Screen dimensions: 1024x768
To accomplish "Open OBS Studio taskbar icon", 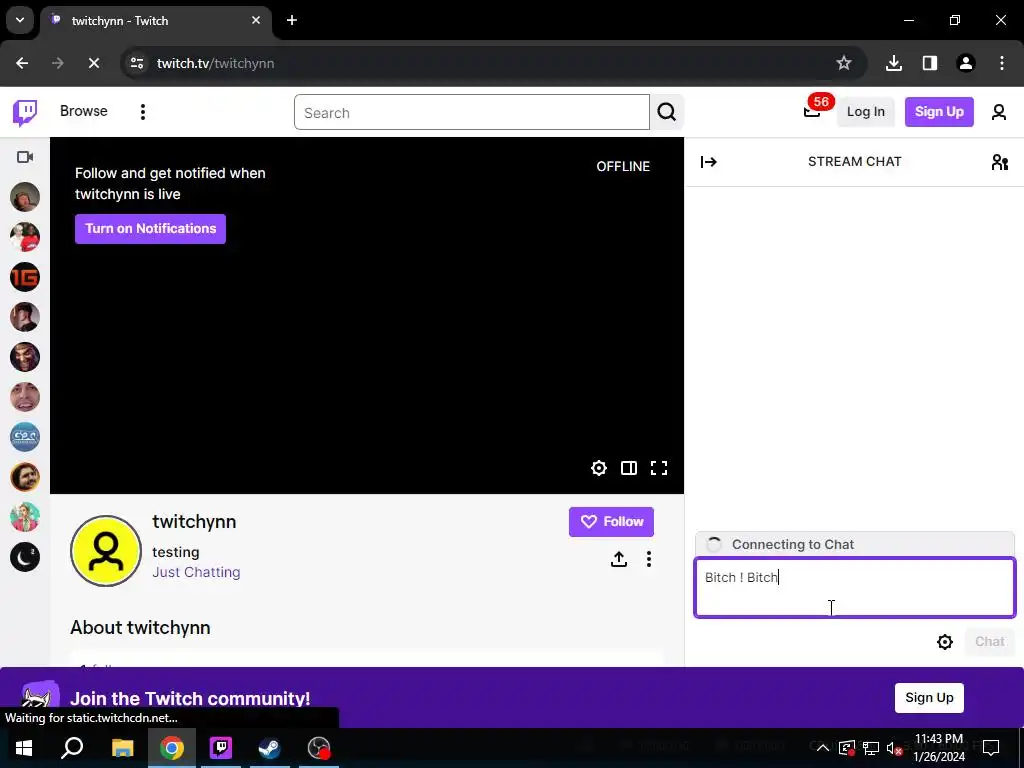I will (319, 748).
